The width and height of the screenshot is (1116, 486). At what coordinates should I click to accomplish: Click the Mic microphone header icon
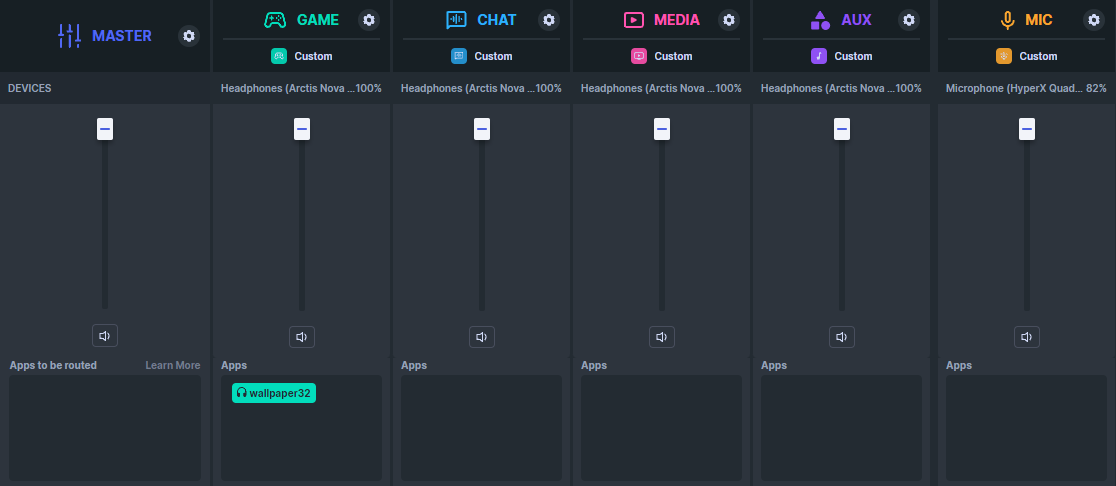click(x=1005, y=20)
